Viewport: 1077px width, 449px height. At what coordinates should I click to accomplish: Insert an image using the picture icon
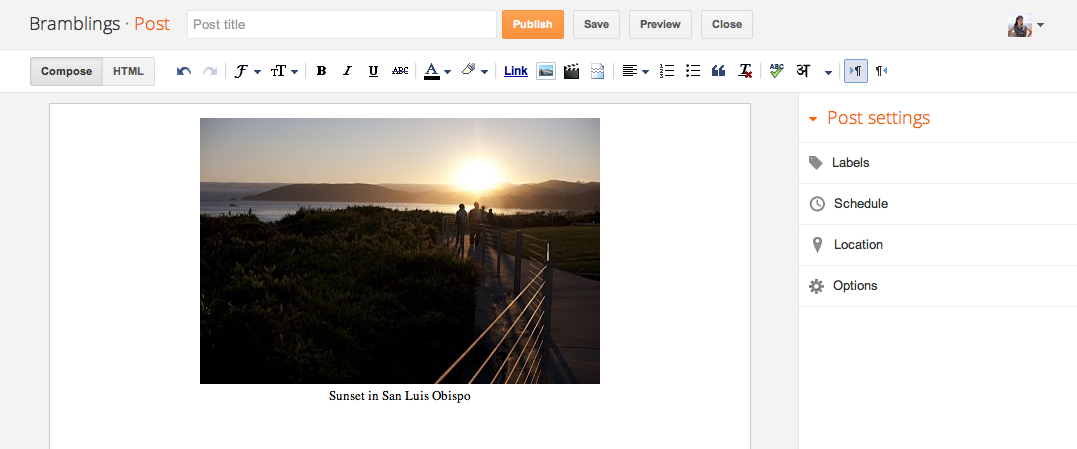(x=546, y=71)
